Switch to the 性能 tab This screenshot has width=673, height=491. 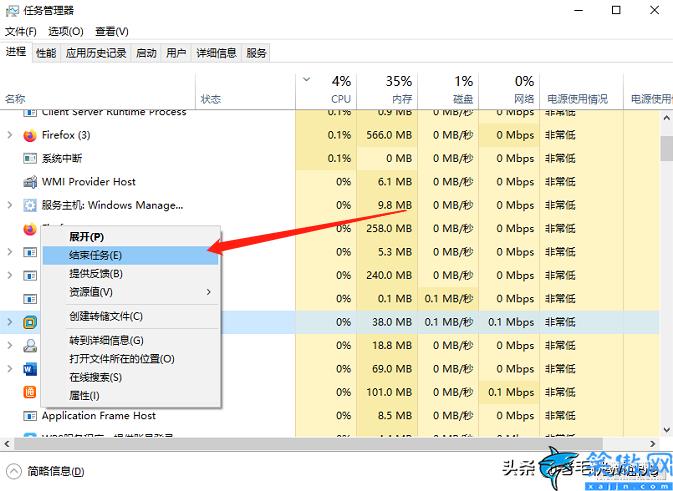[46, 53]
